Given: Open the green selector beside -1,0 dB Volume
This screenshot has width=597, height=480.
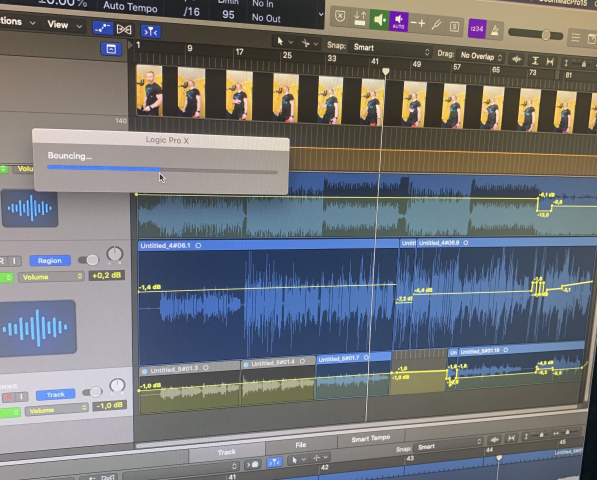Looking at the screenshot, I should tap(10, 412).
